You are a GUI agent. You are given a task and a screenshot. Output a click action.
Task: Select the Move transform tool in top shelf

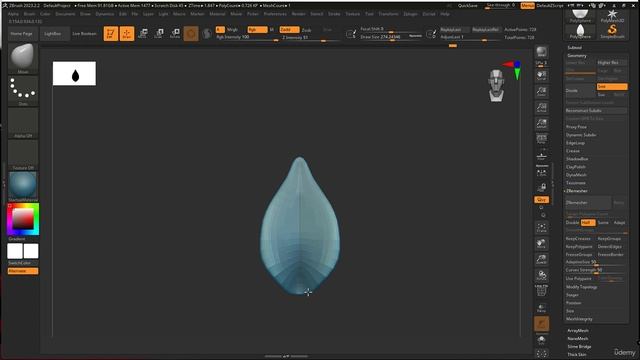click(x=143, y=33)
